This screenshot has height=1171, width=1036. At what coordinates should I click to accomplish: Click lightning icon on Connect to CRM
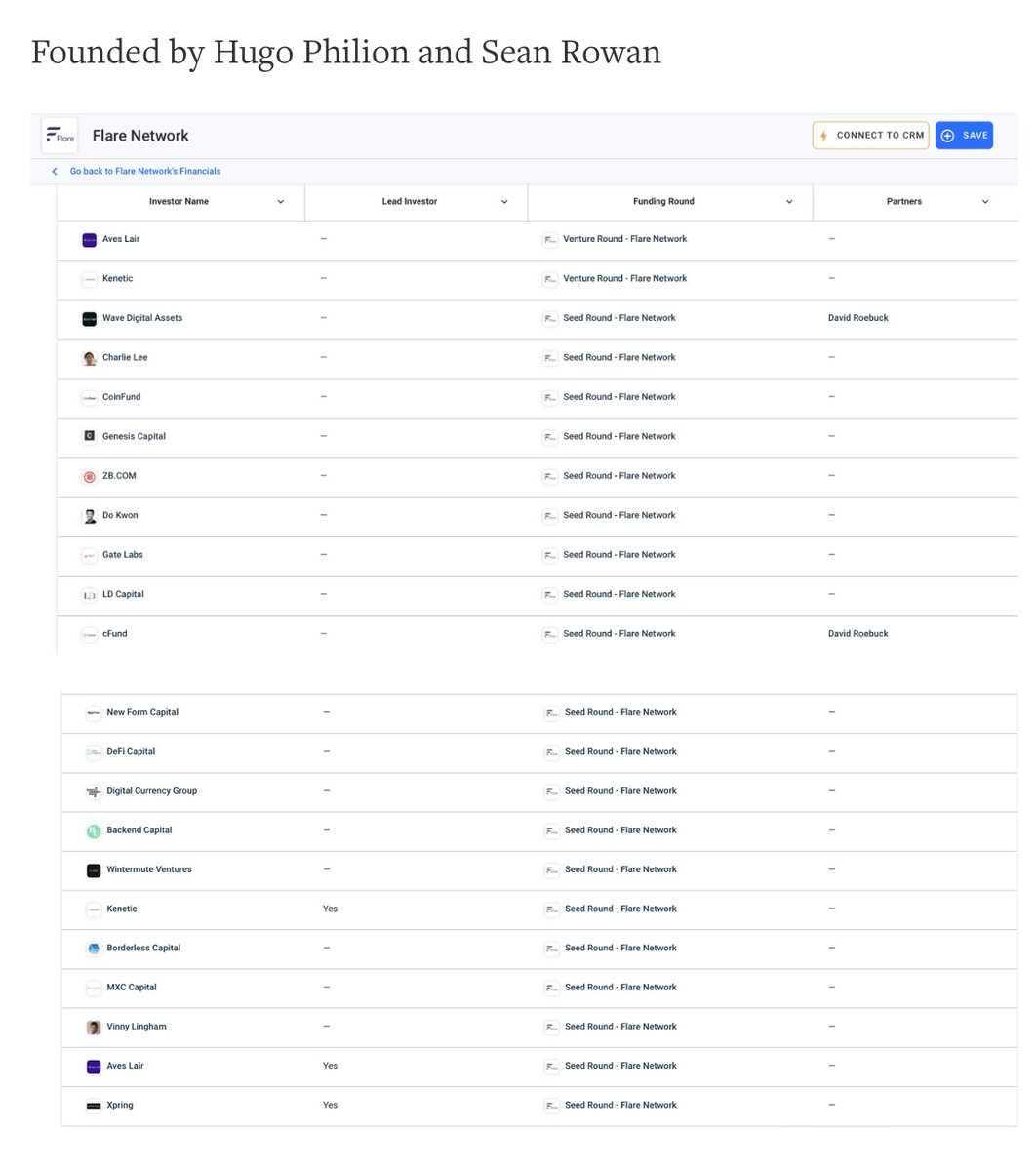click(x=824, y=136)
